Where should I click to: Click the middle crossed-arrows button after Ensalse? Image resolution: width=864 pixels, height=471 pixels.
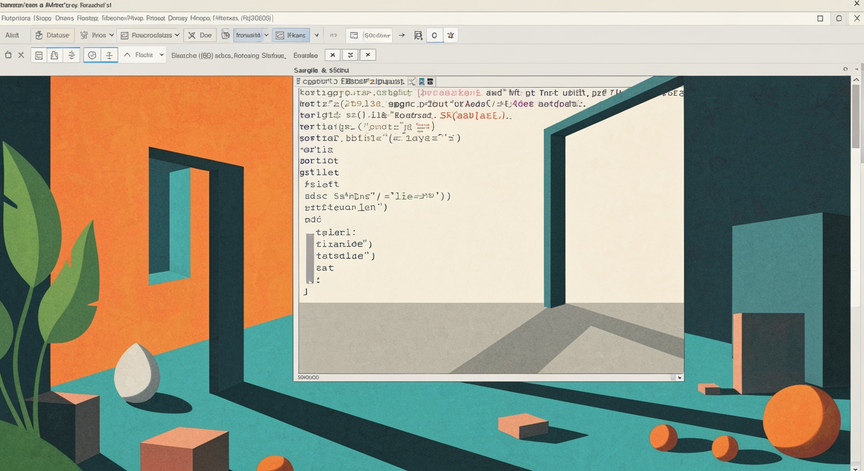point(350,55)
